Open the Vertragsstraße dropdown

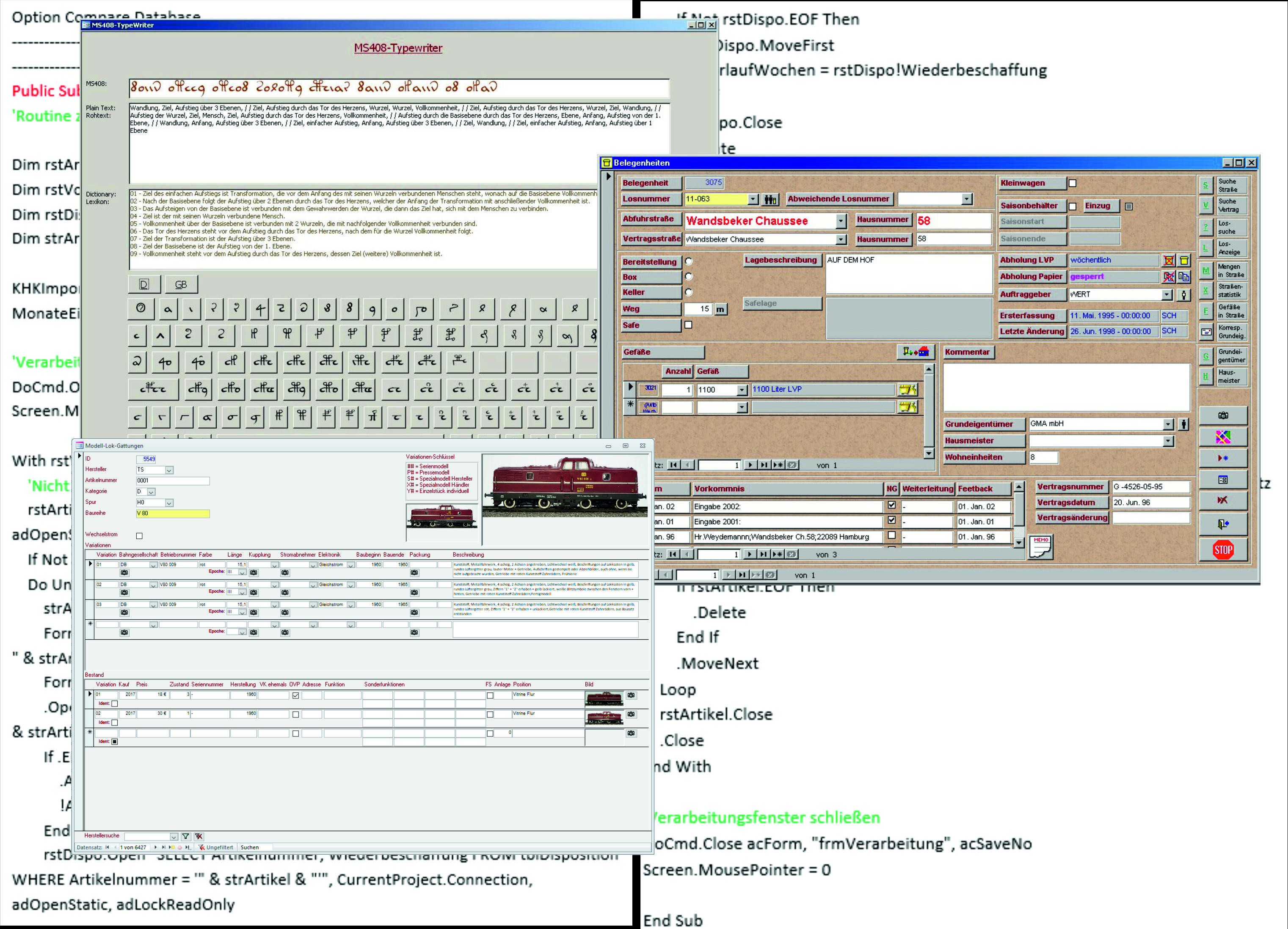(841, 239)
